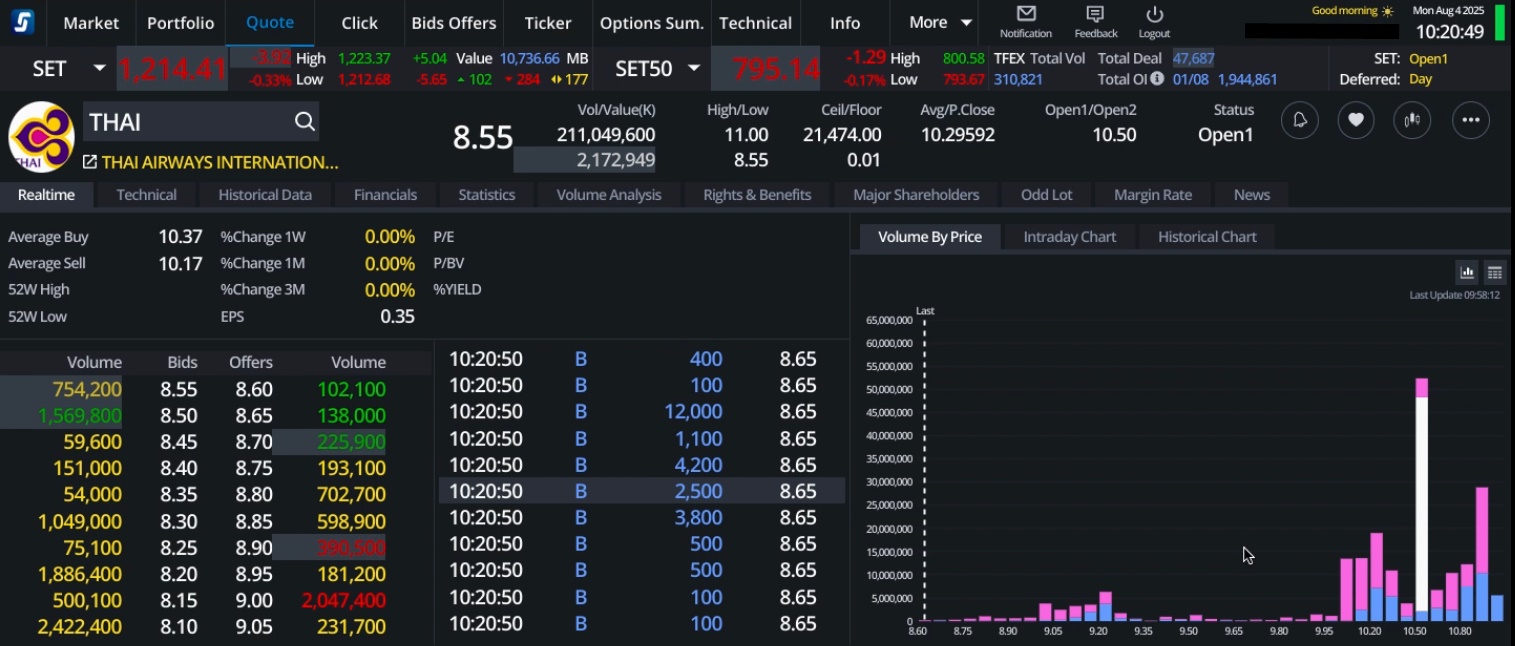Expand the More menu dropdown
Viewport: 1515px width, 646px height.
click(940, 22)
